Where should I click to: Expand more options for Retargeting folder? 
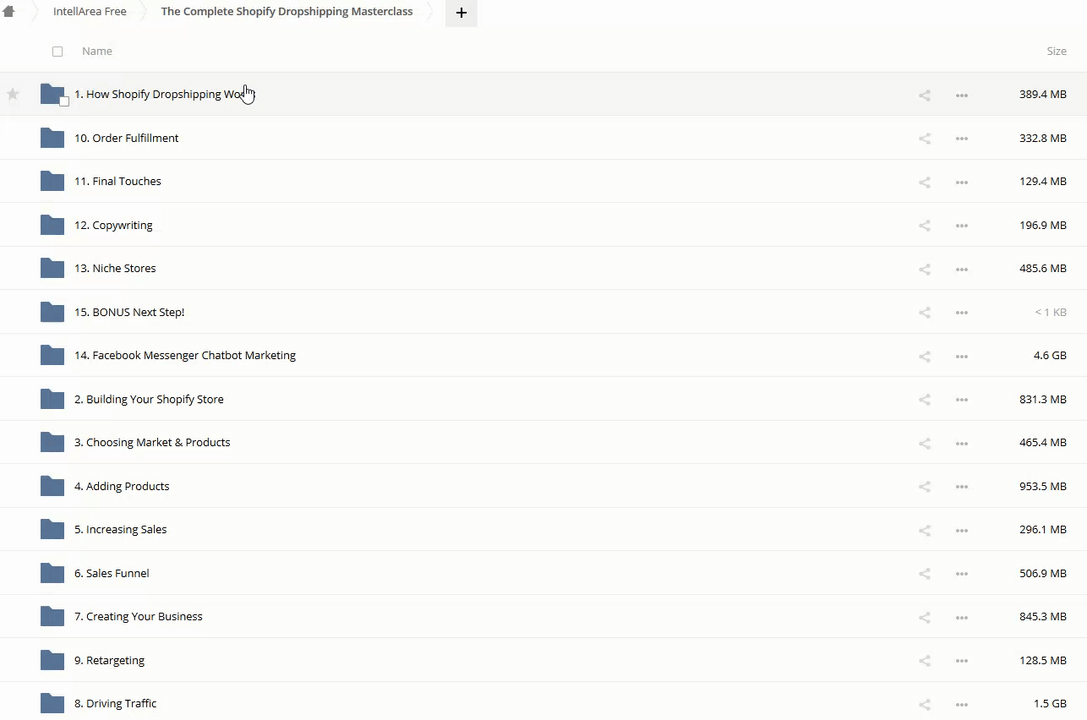pyautogui.click(x=961, y=661)
